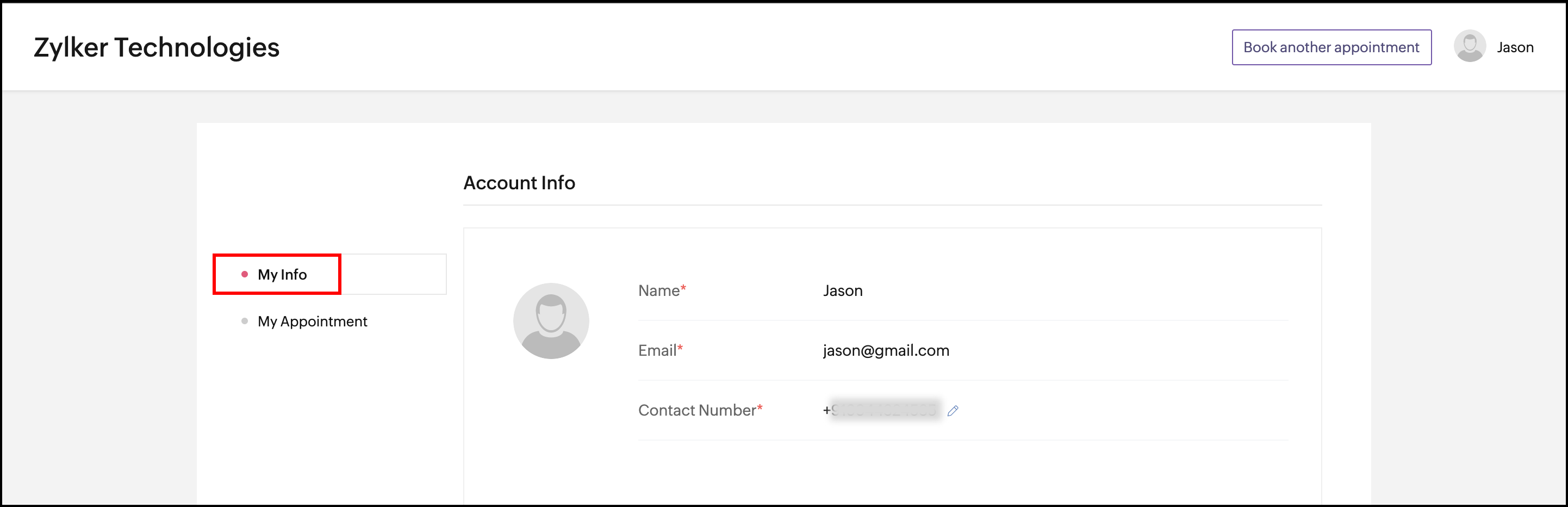Screen dimensions: 1568x507
Task: Click the large profile picture placeholder
Action: pos(551,320)
